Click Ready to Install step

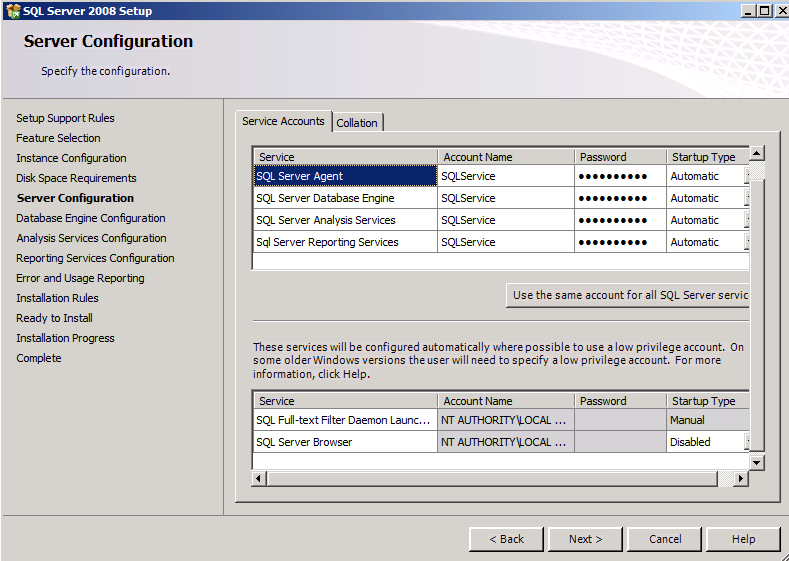click(54, 318)
